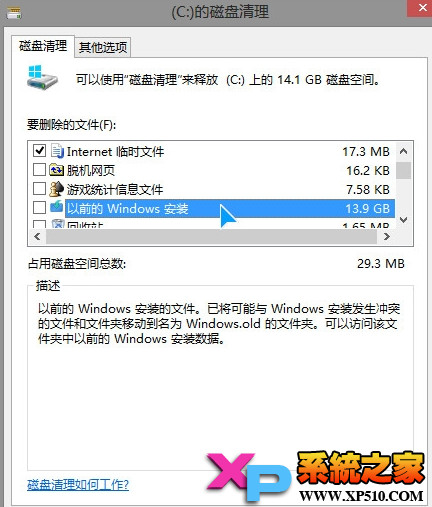The image size is (432, 507).
Task: Click the file list scroll up arrow
Action: pos(403,151)
